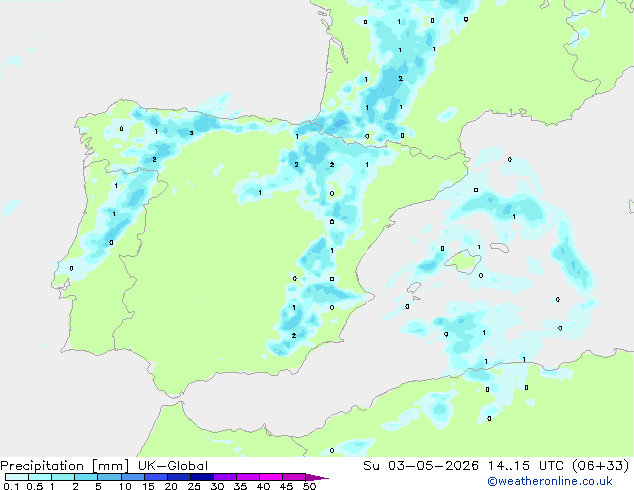Click the 'Precipitation [mm]' title text

[x=65, y=466]
